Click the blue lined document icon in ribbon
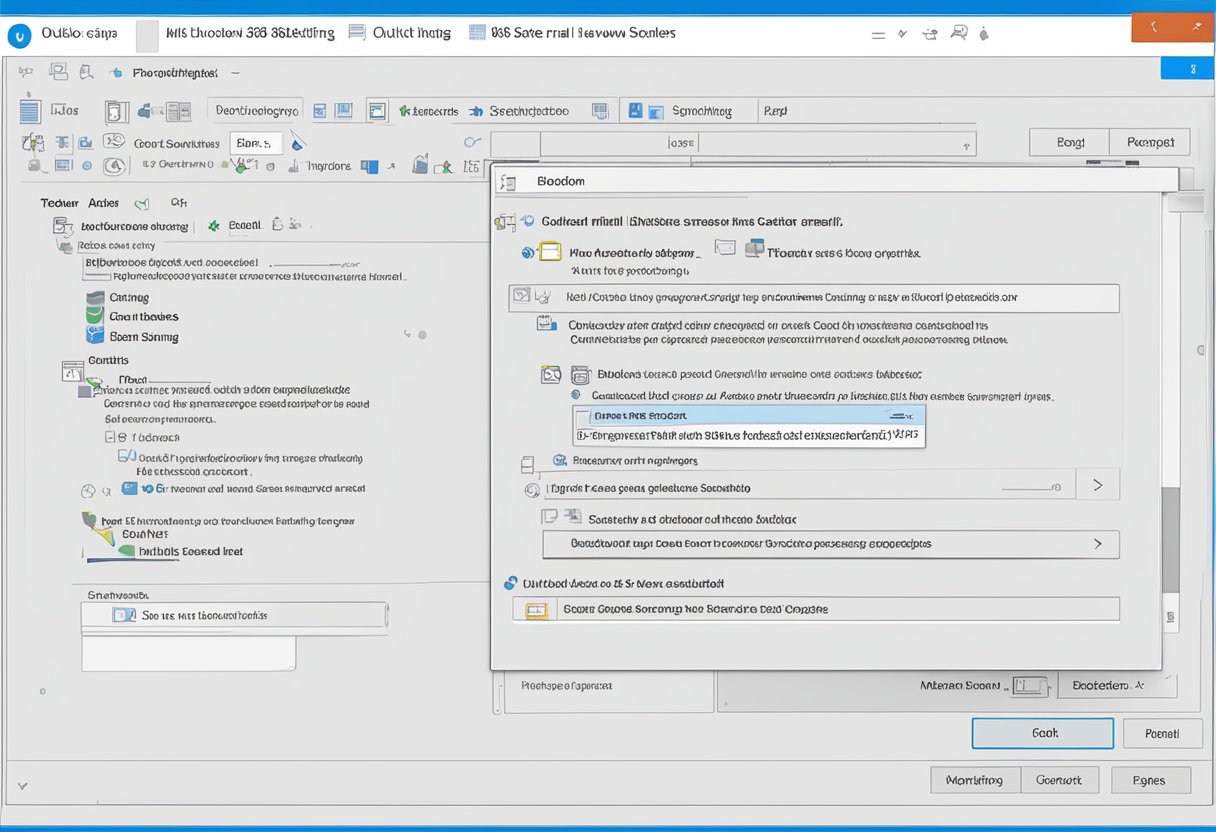 pos(30,111)
